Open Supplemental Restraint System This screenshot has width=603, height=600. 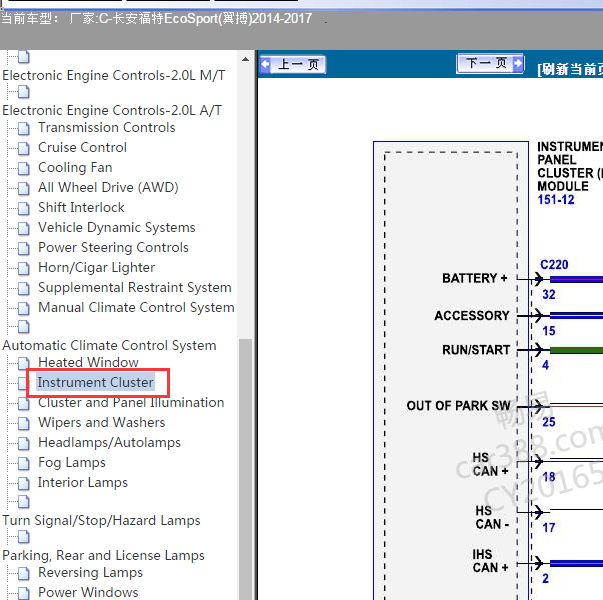coord(135,287)
